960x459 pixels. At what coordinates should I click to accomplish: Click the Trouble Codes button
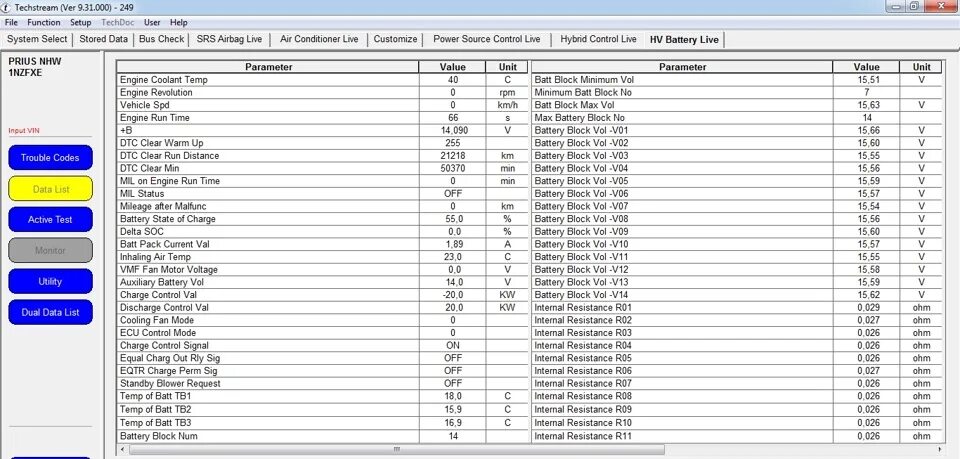tap(50, 158)
